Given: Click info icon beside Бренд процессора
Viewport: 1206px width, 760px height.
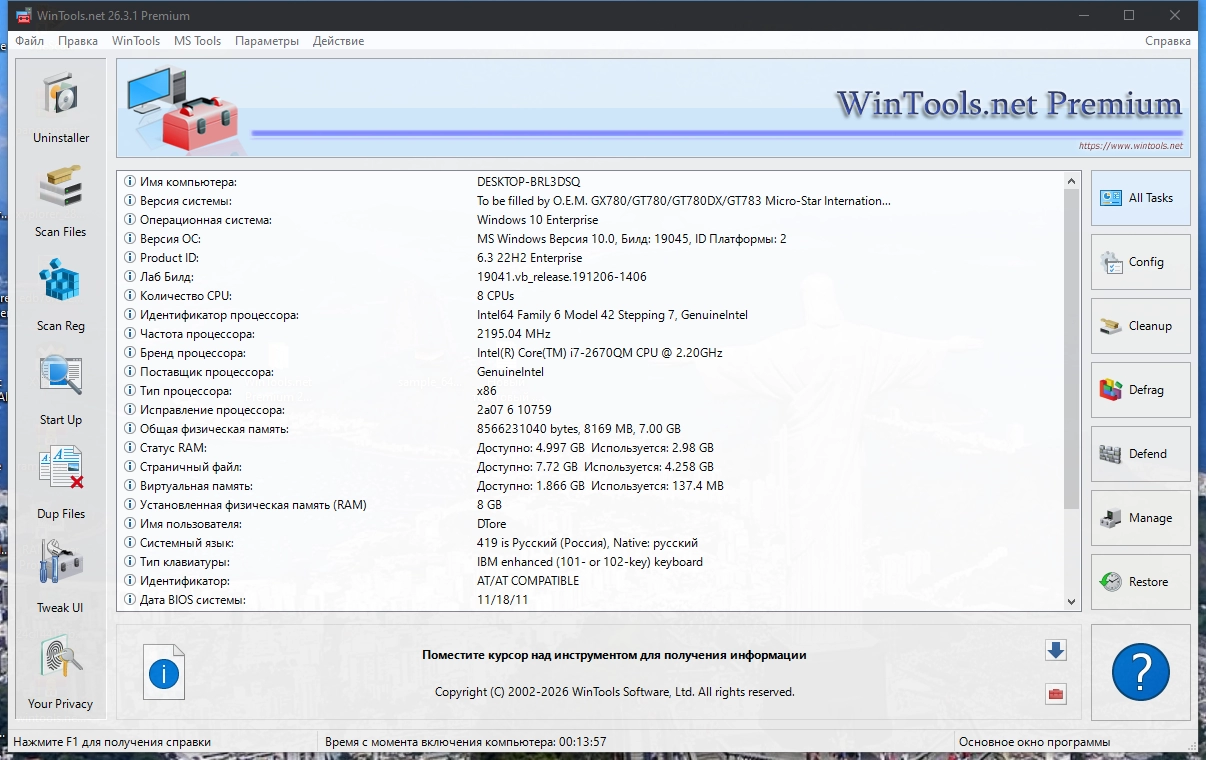Looking at the screenshot, I should click(x=129, y=353).
